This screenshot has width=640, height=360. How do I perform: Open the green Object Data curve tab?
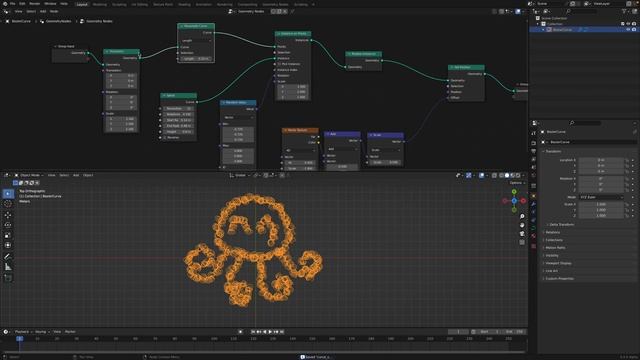click(533, 228)
